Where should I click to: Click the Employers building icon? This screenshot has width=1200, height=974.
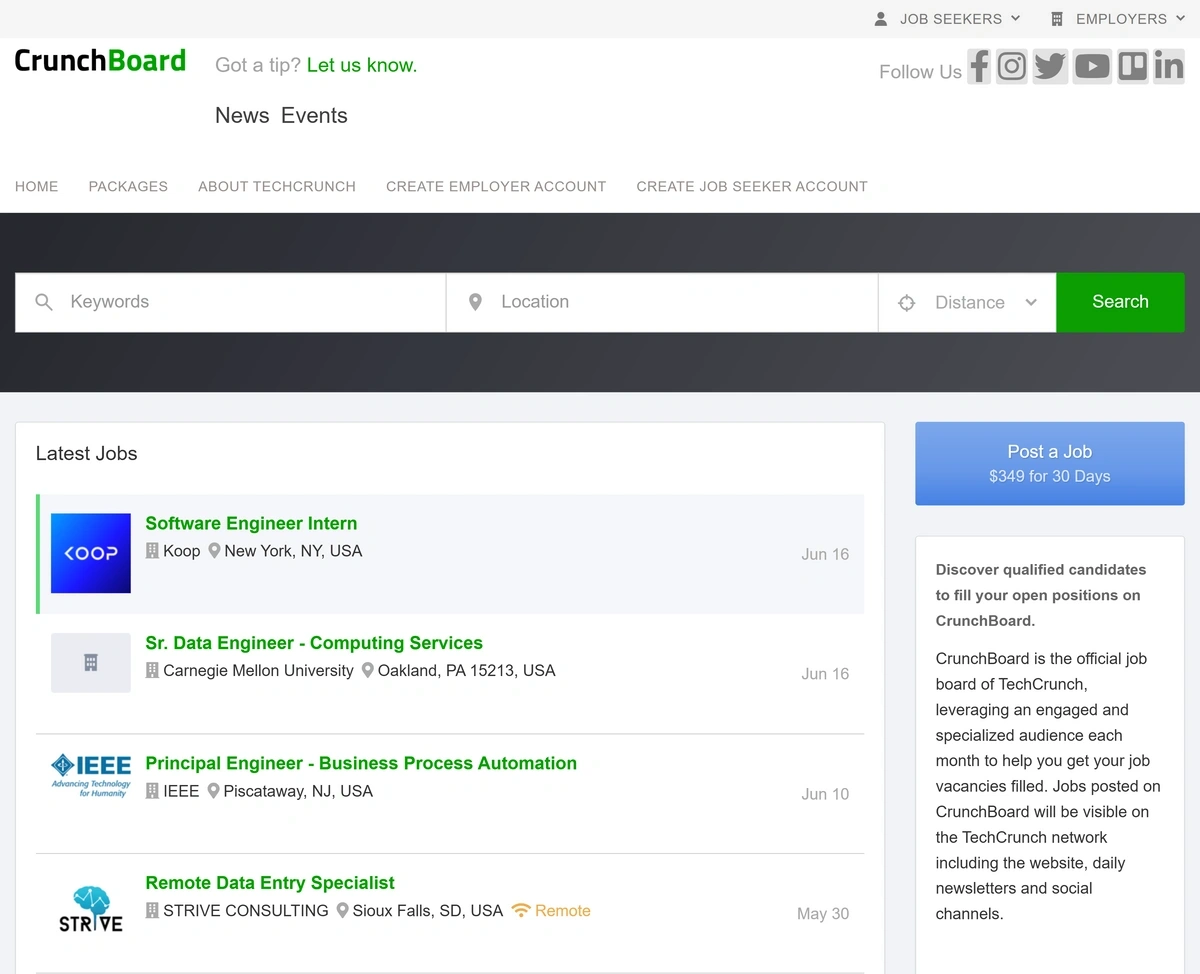coord(1057,19)
